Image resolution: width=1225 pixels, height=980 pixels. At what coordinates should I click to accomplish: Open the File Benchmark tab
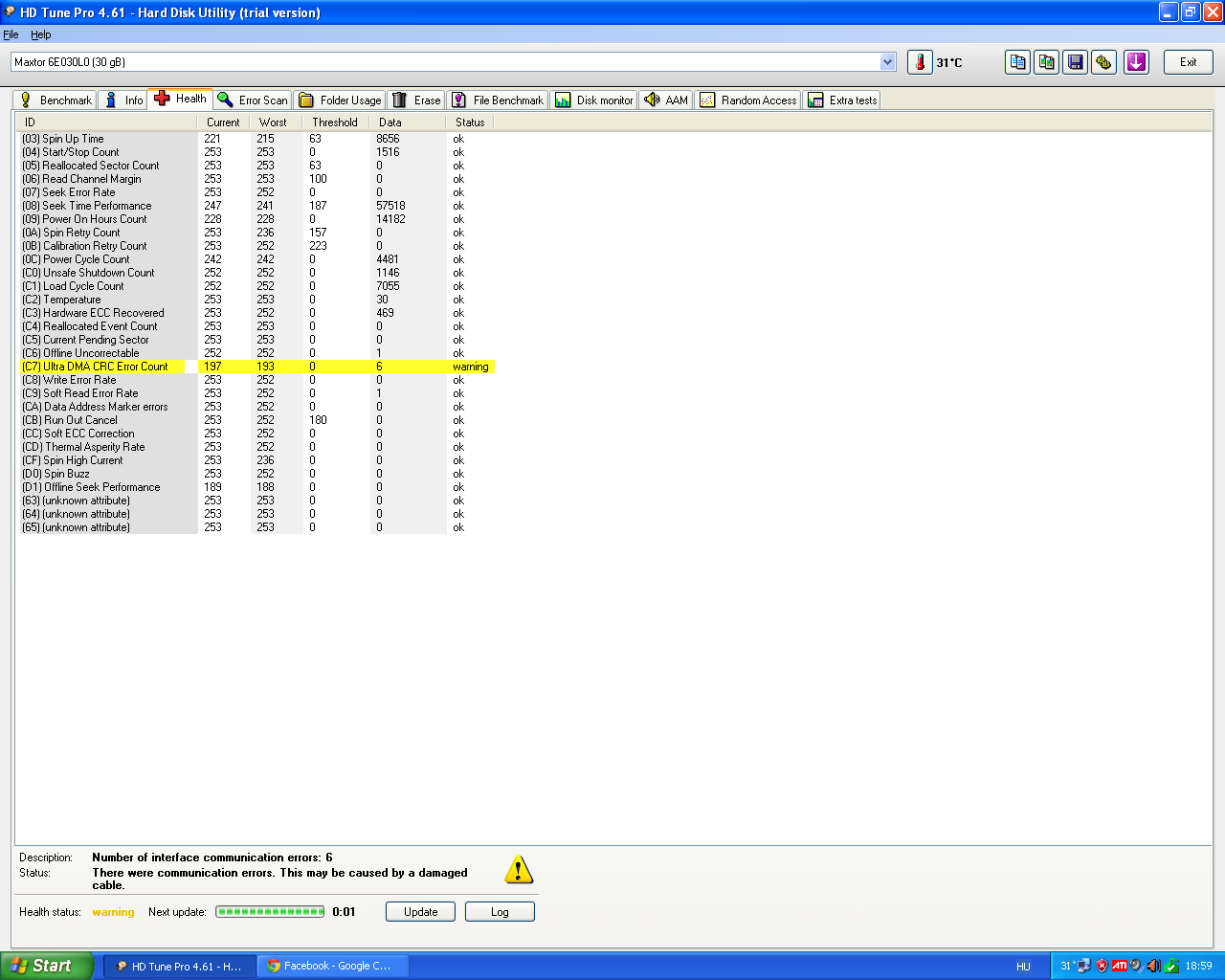point(498,100)
